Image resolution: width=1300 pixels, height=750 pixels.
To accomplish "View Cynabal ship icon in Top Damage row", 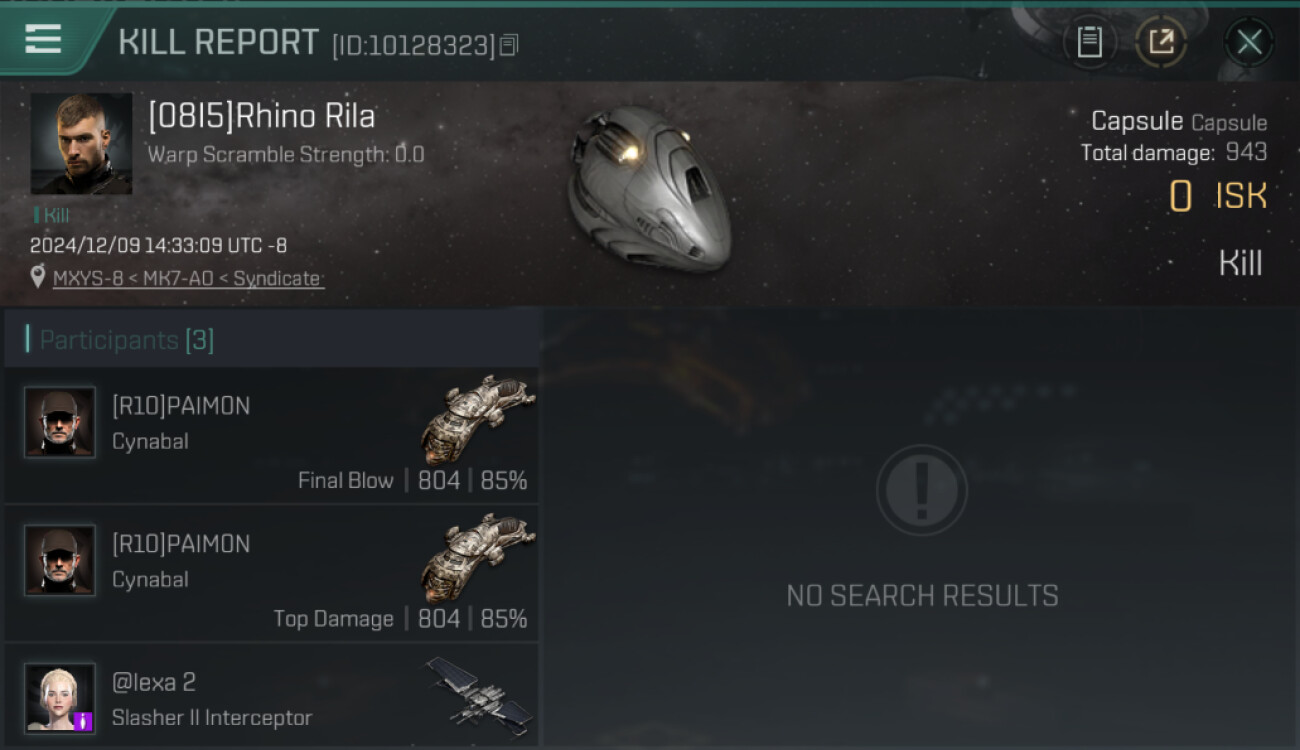I will [x=478, y=558].
